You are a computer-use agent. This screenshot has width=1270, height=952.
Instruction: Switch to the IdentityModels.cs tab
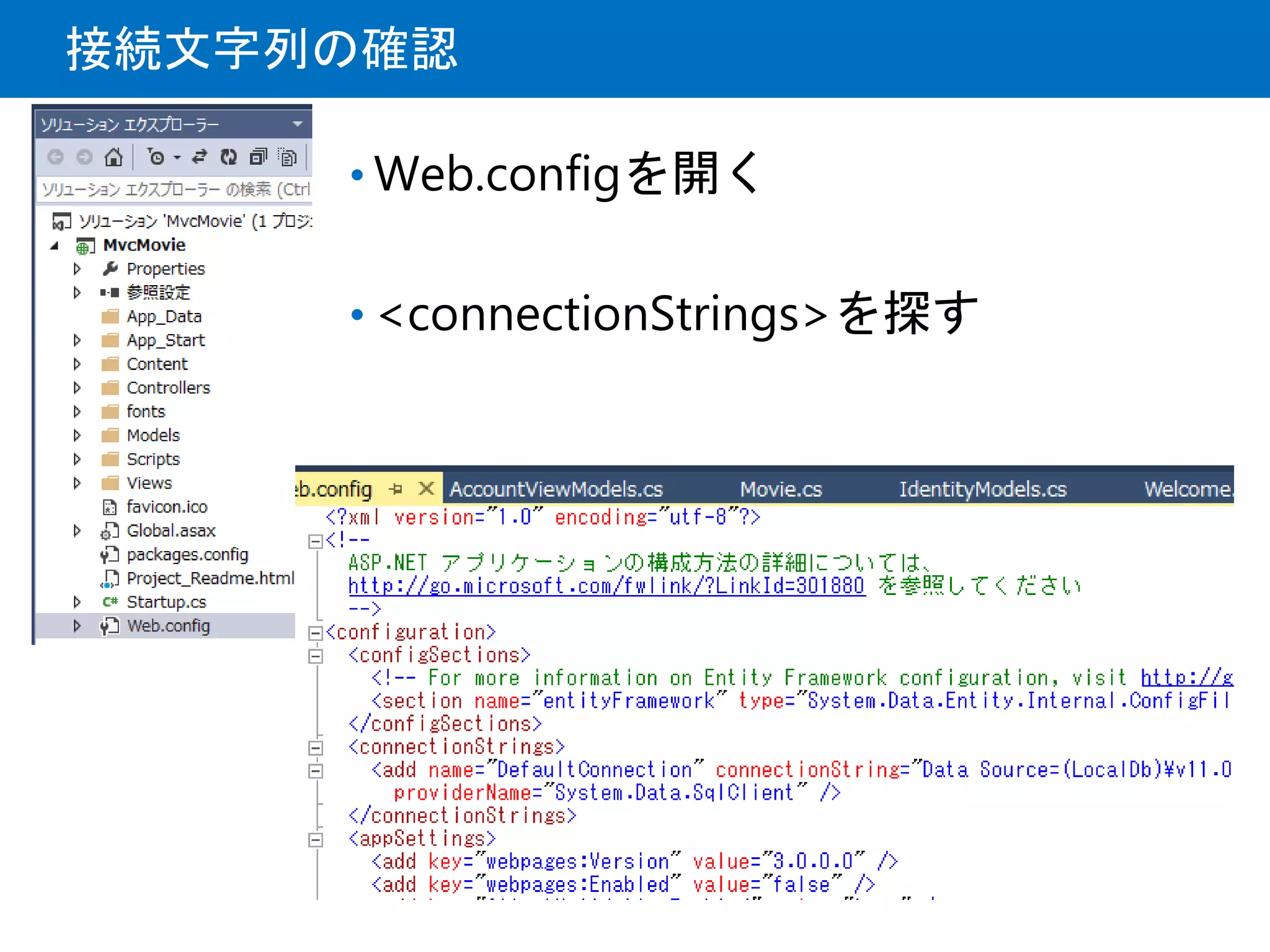[x=983, y=490]
